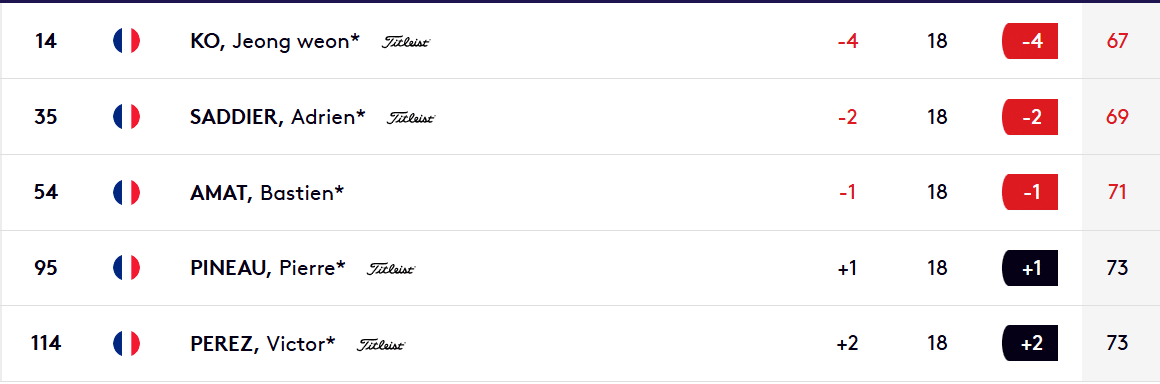1160x384 pixels.
Task: Click the red -2 score badge
Action: (x=1030, y=117)
